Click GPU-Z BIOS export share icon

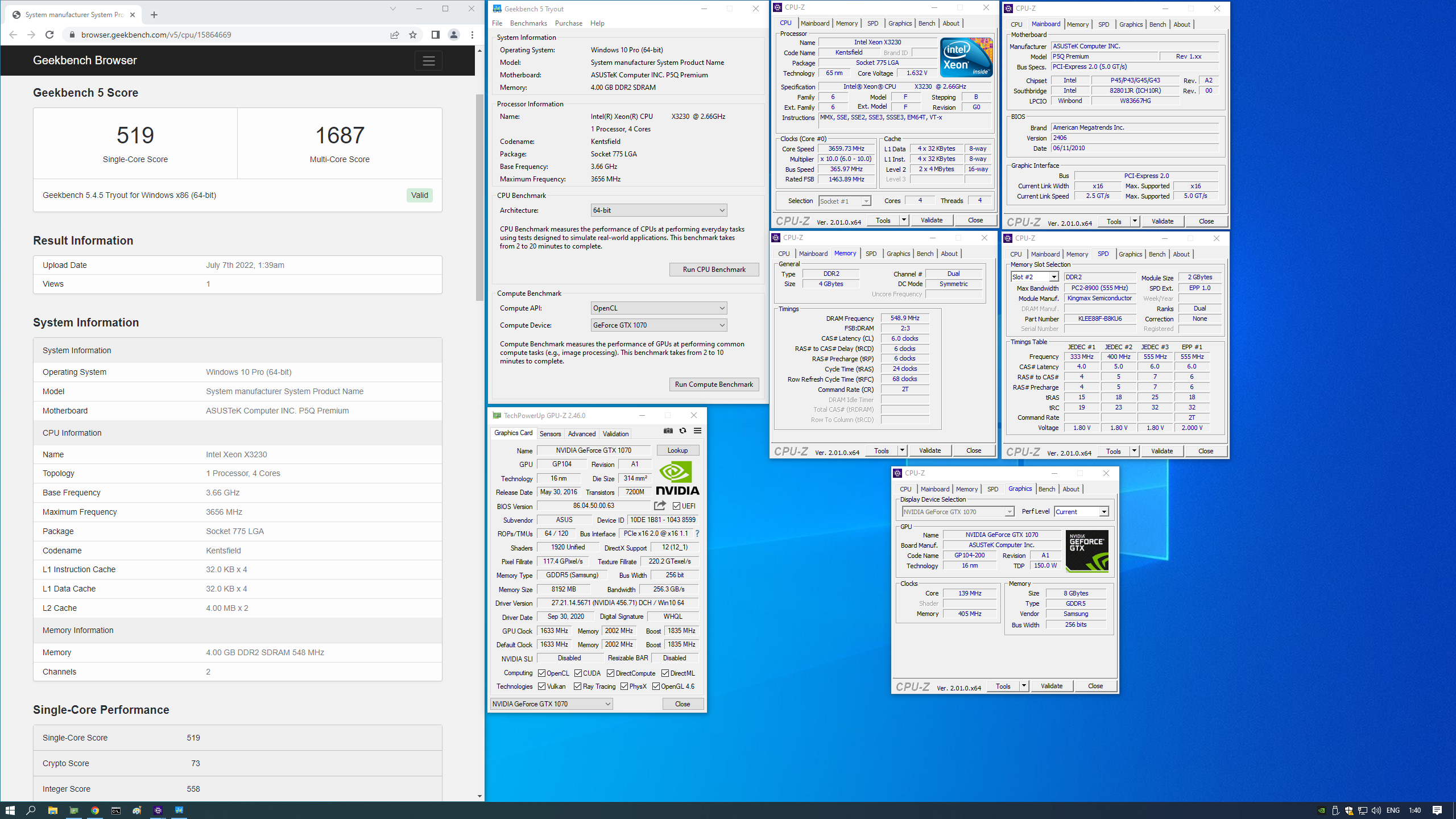(x=660, y=505)
